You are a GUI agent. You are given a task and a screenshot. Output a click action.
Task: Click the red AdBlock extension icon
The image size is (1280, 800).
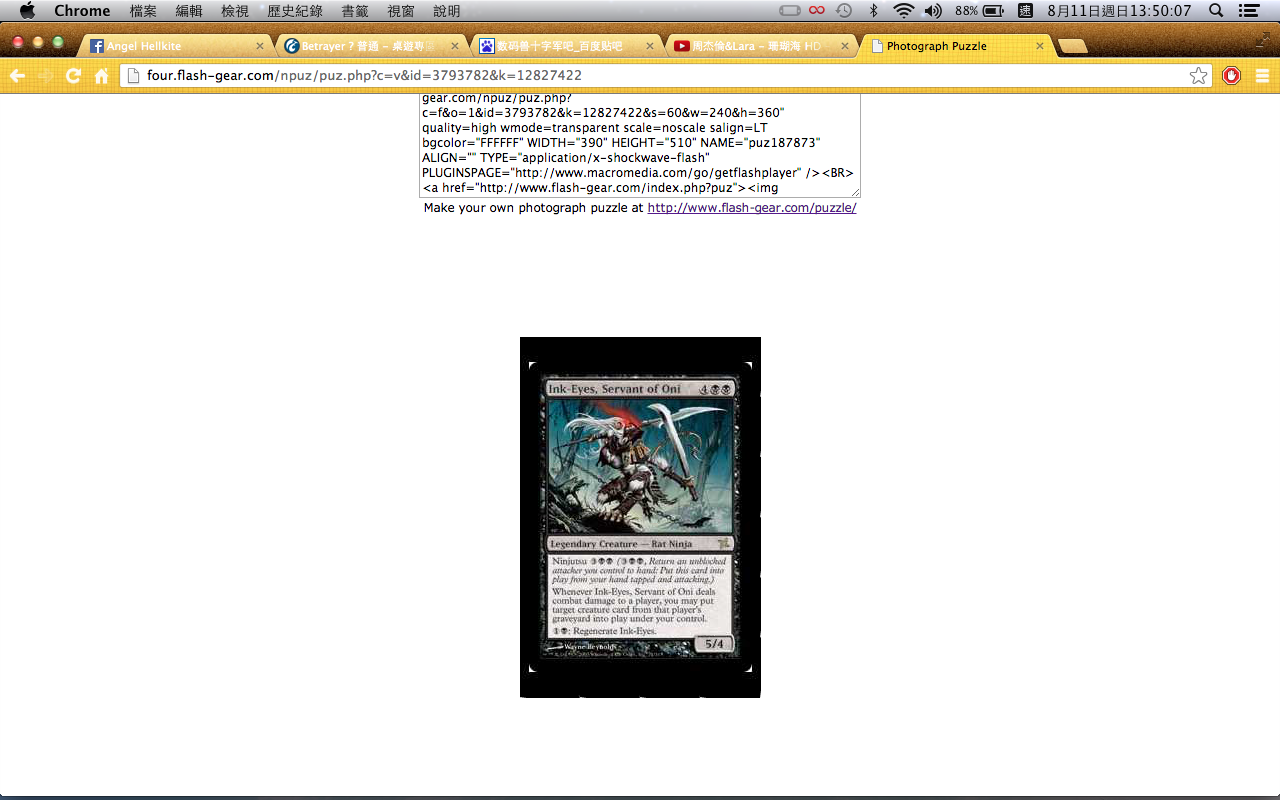coord(1231,76)
